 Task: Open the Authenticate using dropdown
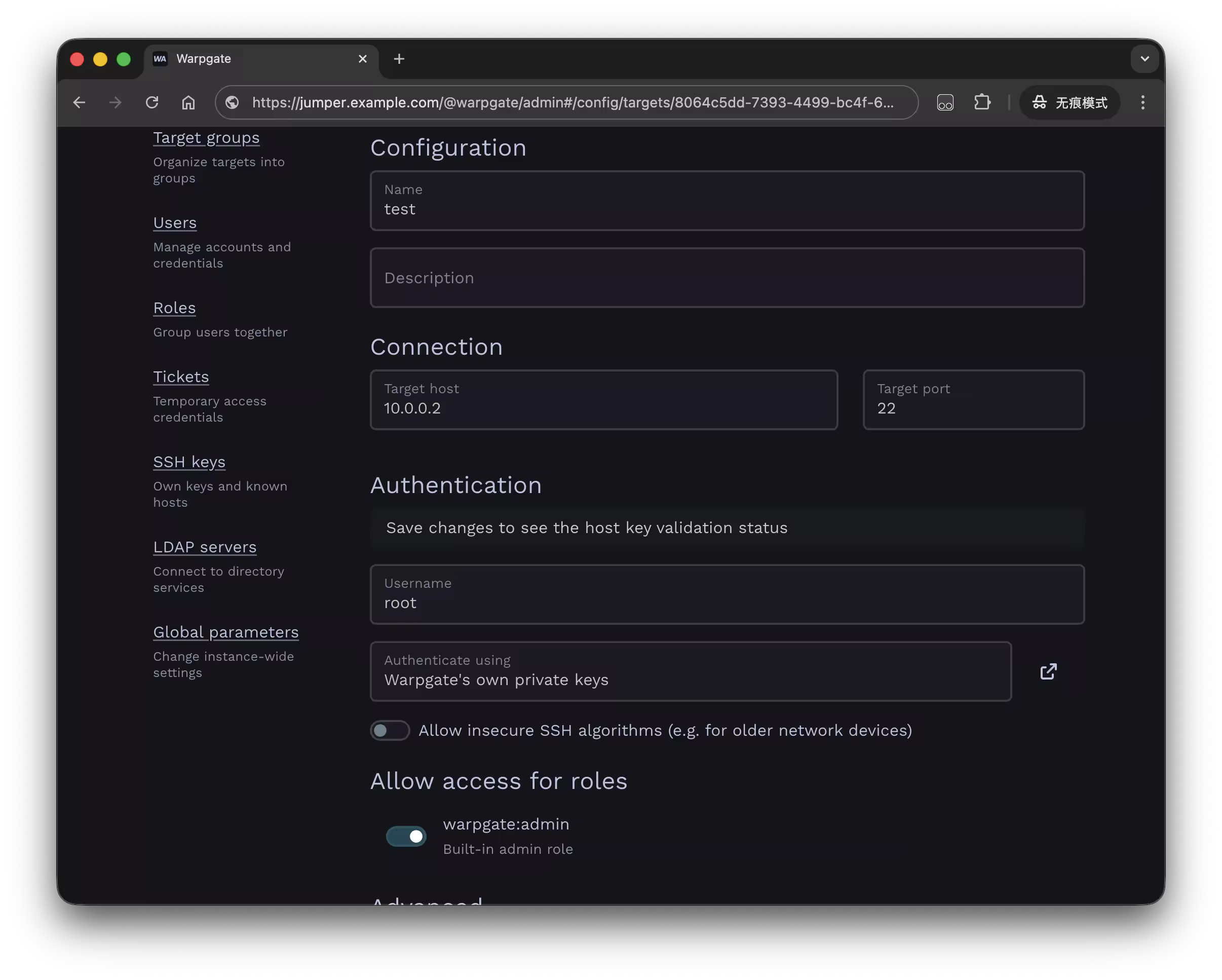[691, 672]
